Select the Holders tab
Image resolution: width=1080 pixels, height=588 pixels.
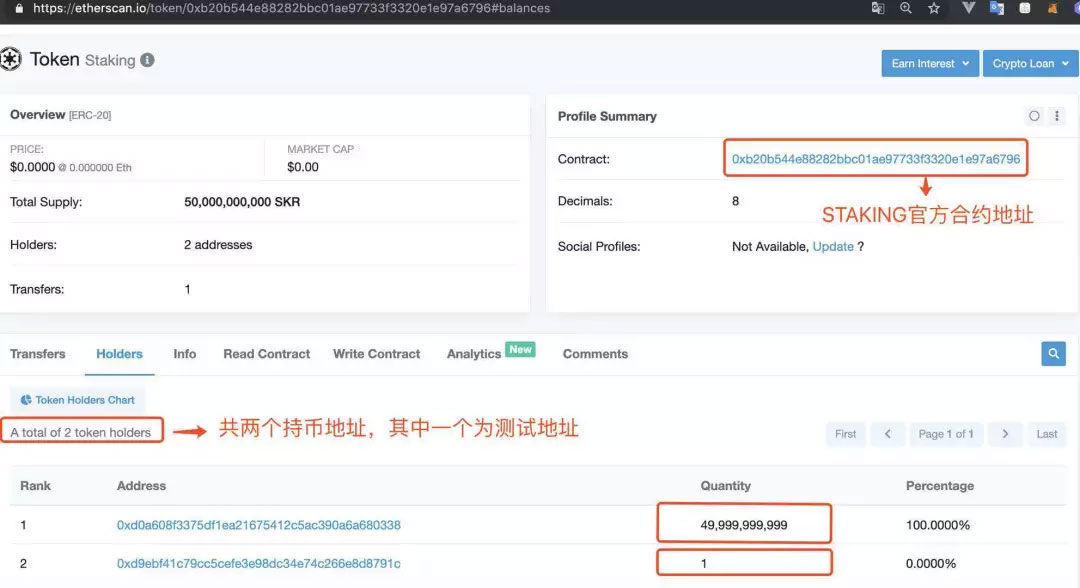coord(119,354)
